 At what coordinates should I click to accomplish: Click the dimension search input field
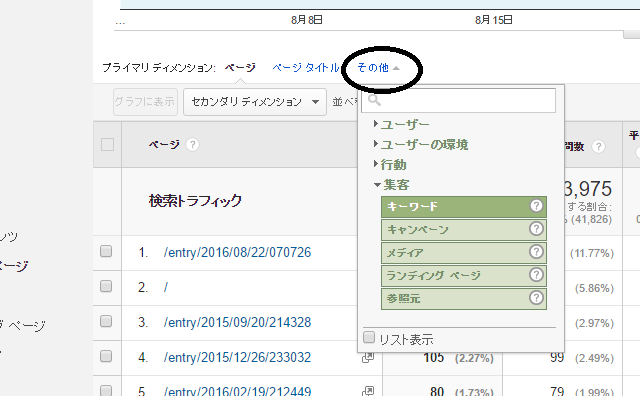pyautogui.click(x=458, y=100)
